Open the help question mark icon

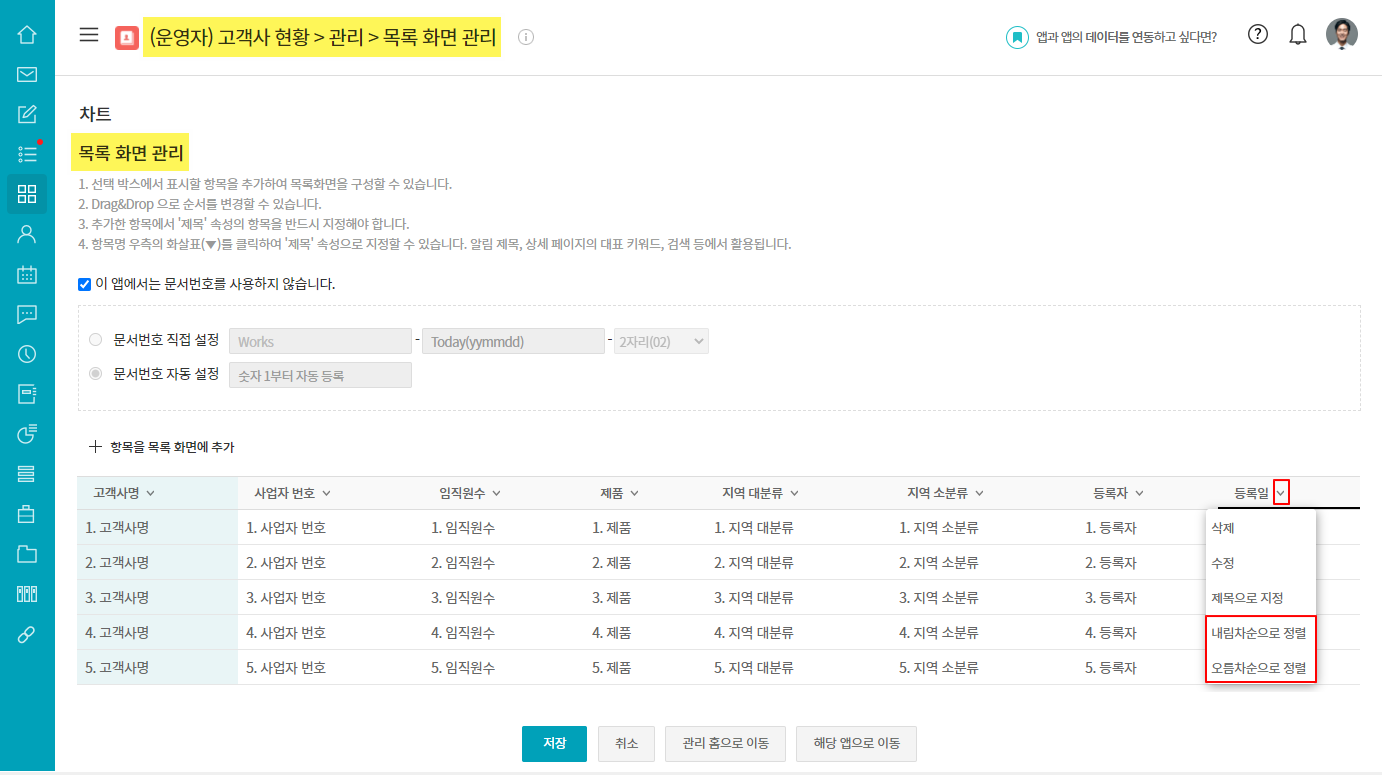(x=1258, y=35)
